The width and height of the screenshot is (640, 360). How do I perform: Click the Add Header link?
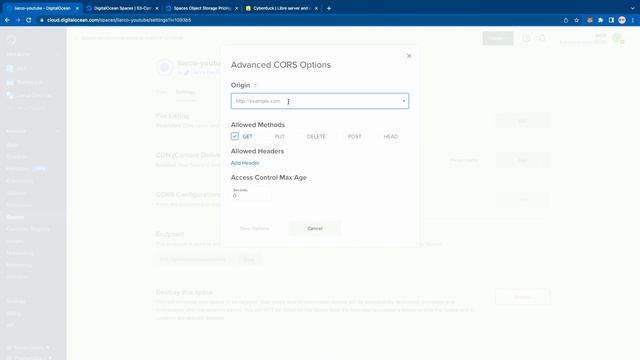(245, 163)
